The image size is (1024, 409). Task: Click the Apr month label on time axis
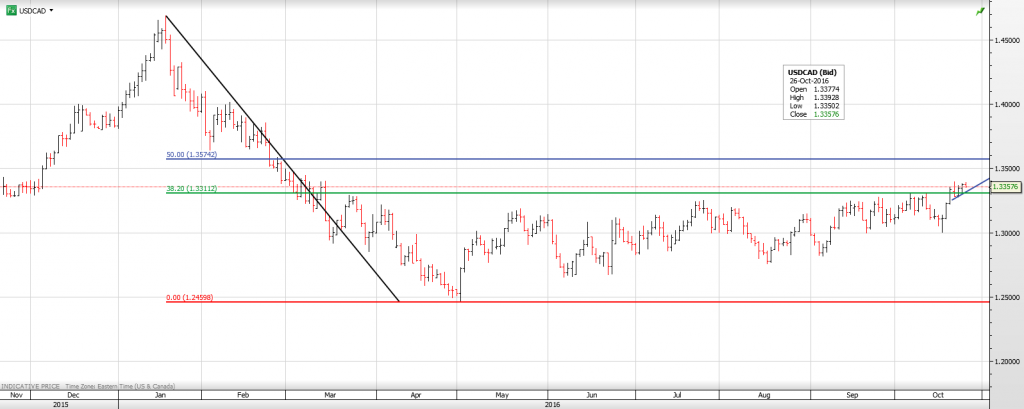pos(415,396)
